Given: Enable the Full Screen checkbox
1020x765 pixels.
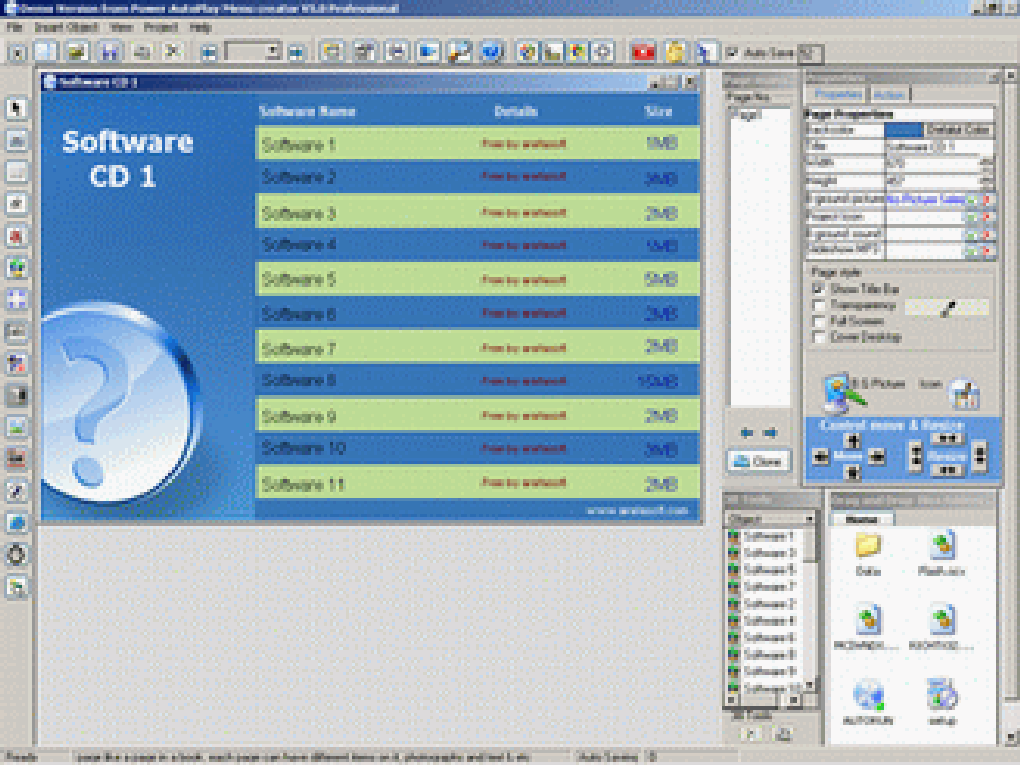Looking at the screenshot, I should coord(818,322).
